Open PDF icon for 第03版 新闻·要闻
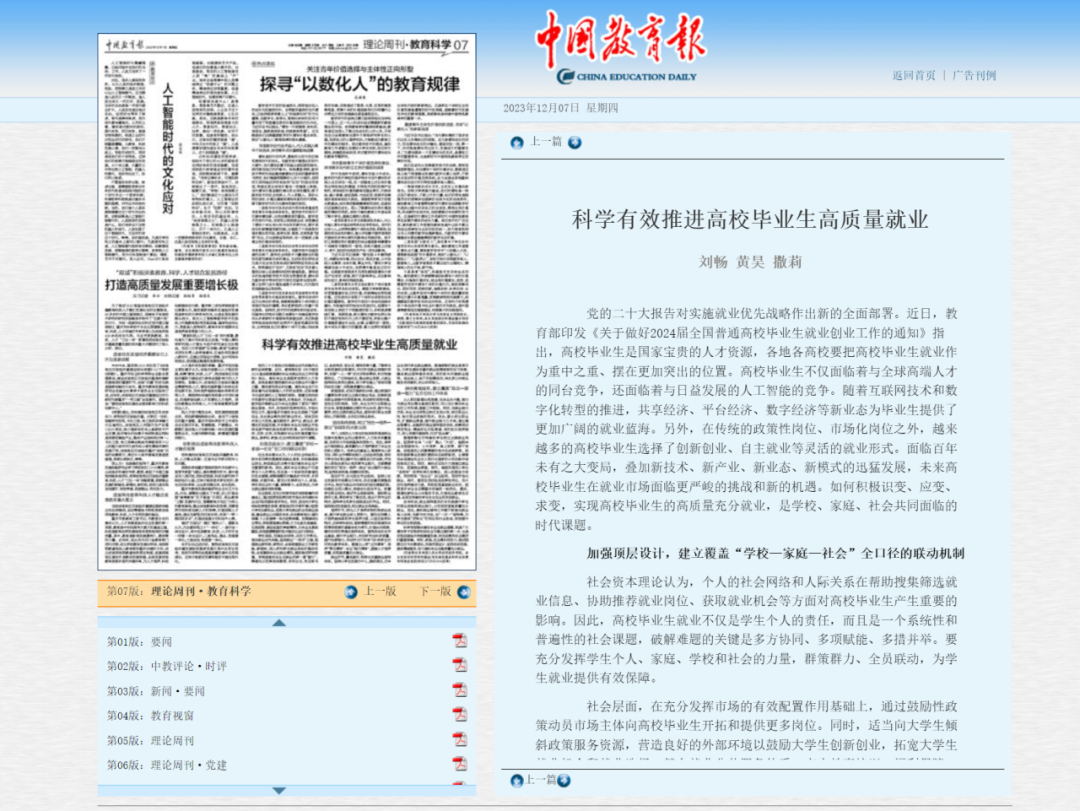Screen dimensions: 1080x811 click(x=460, y=690)
